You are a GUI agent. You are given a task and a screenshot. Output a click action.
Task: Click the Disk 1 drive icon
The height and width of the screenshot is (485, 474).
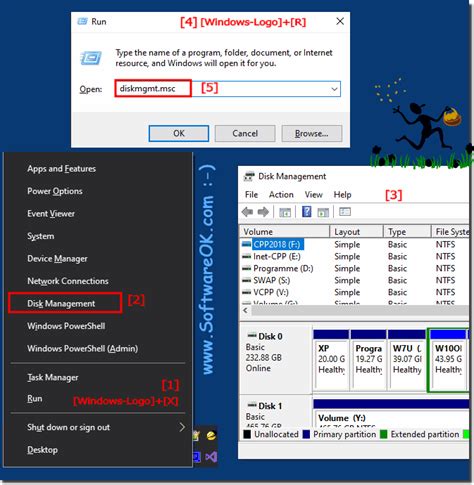tap(252, 405)
